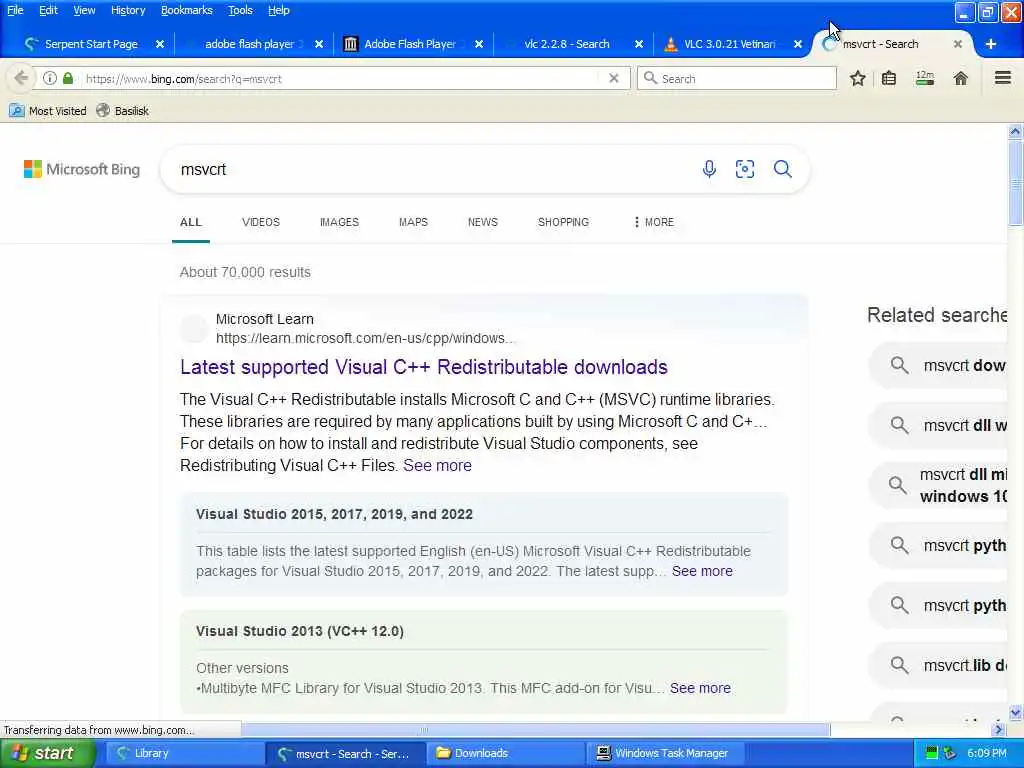The height and width of the screenshot is (768, 1024).
Task: Bookmark this page with the star icon
Action: [x=857, y=78]
